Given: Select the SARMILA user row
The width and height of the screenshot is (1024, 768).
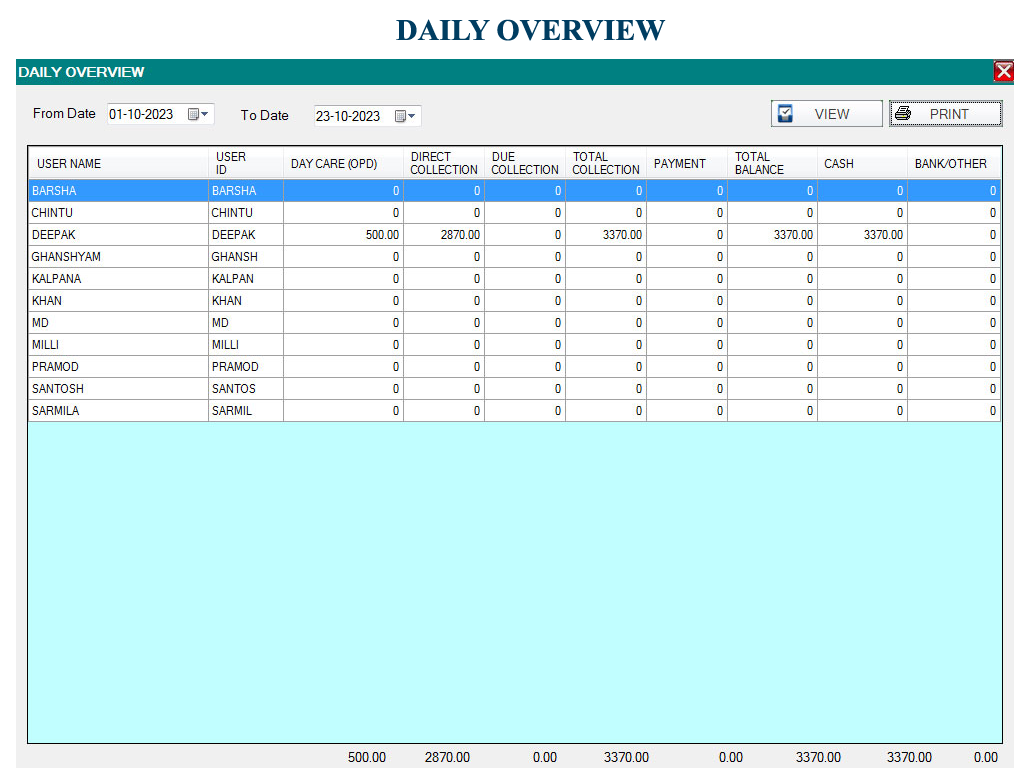Looking at the screenshot, I should tap(118, 411).
